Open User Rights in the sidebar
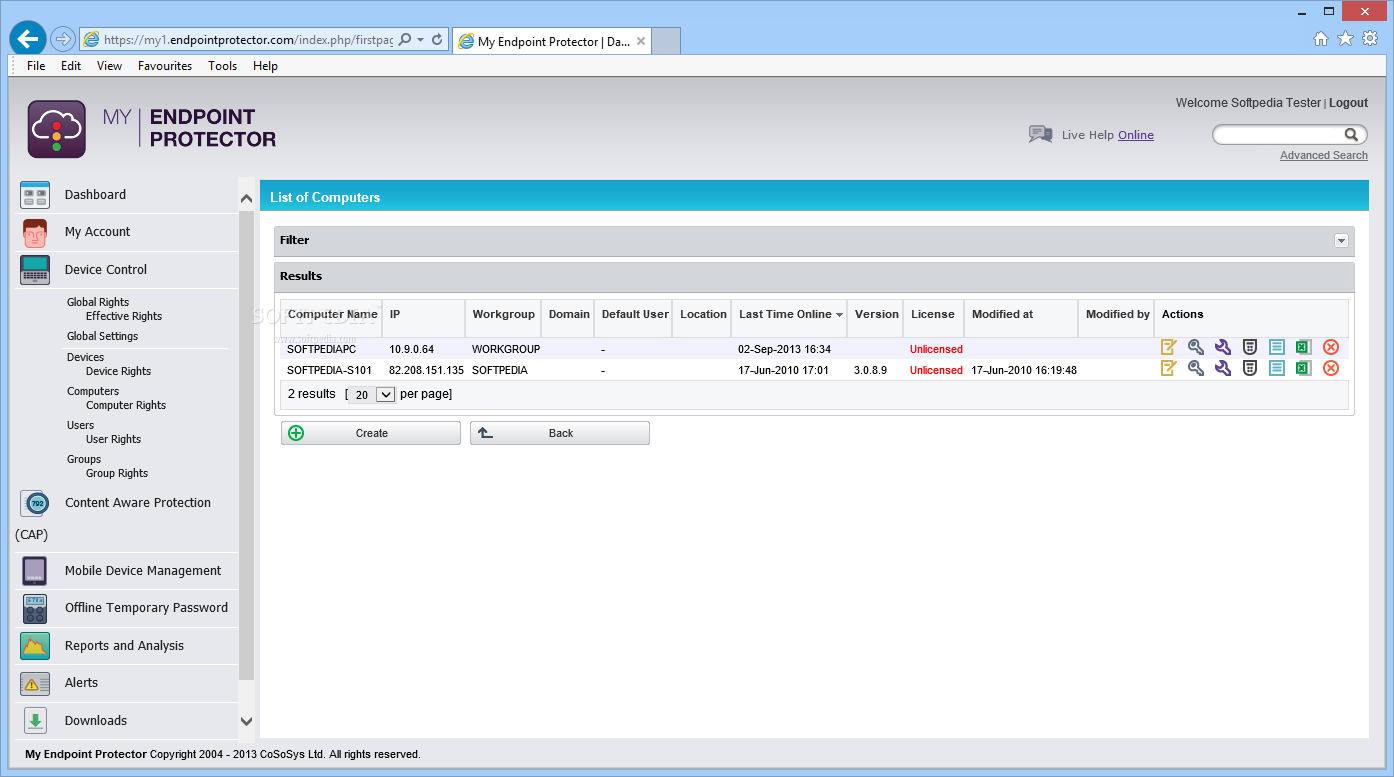The width and height of the screenshot is (1394, 777). click(114, 439)
